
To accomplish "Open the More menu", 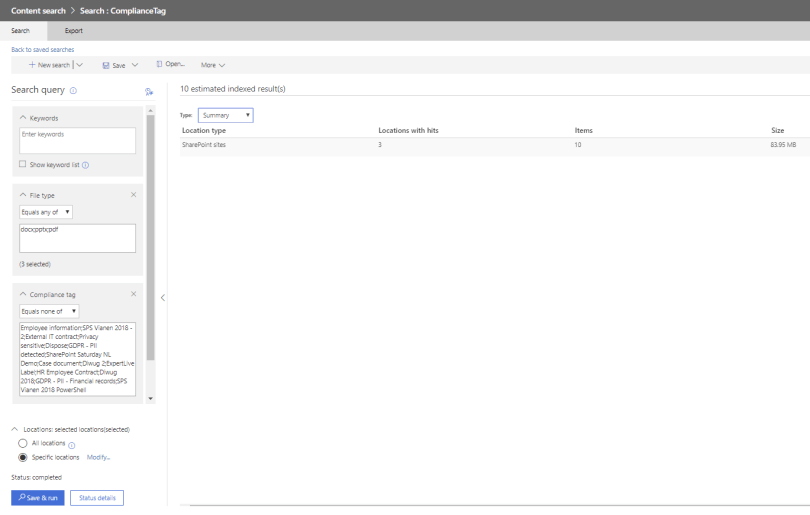I will pyautogui.click(x=213, y=65).
